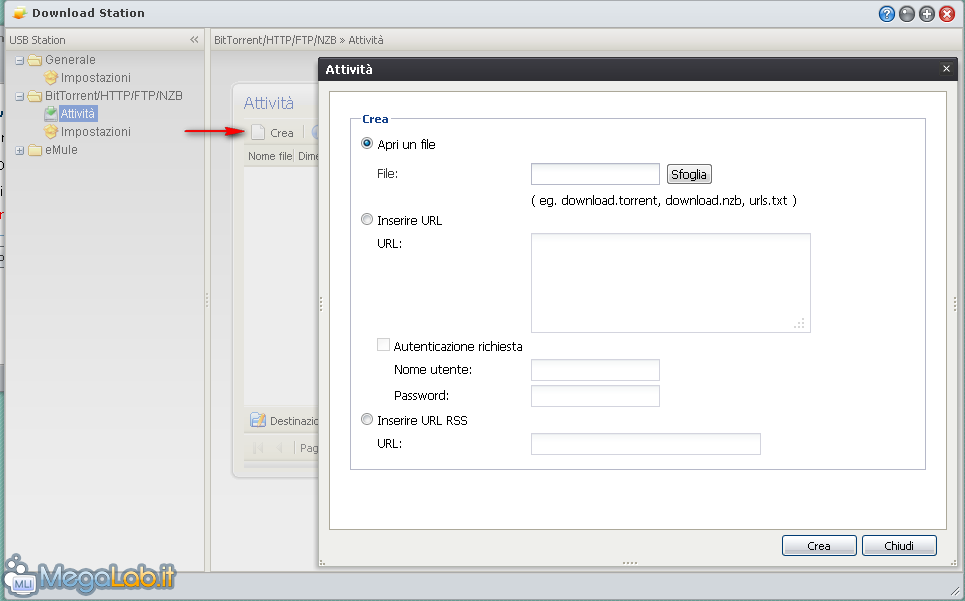Choose the "Inserire URL RSS" radio button
The image size is (965, 601).
tap(367, 420)
